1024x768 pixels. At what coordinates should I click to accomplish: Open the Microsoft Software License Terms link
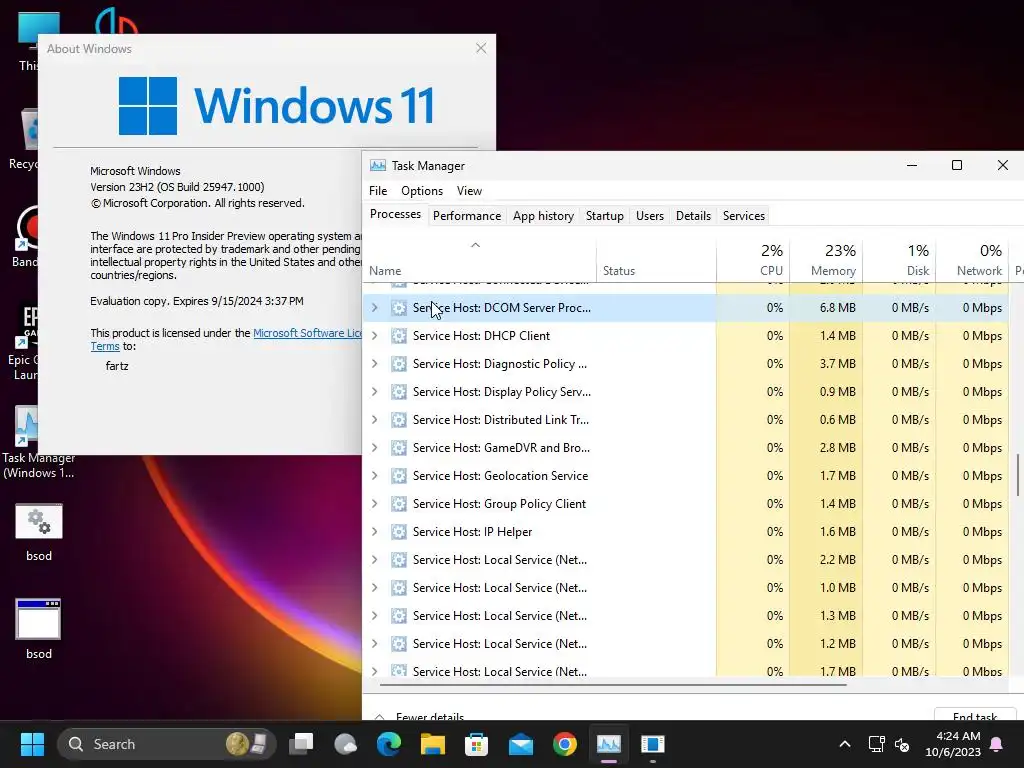pos(307,333)
